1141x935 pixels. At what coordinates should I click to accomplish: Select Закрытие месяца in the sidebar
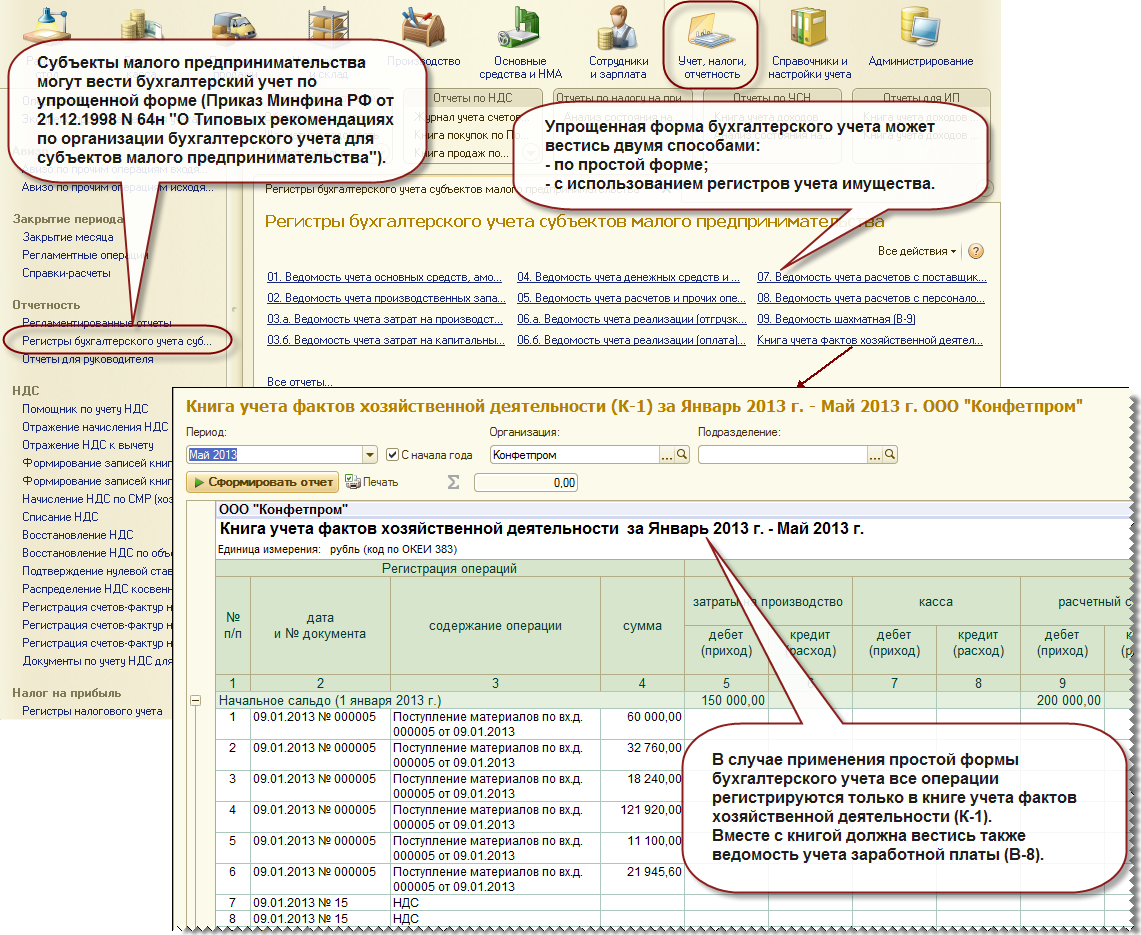tap(68, 236)
